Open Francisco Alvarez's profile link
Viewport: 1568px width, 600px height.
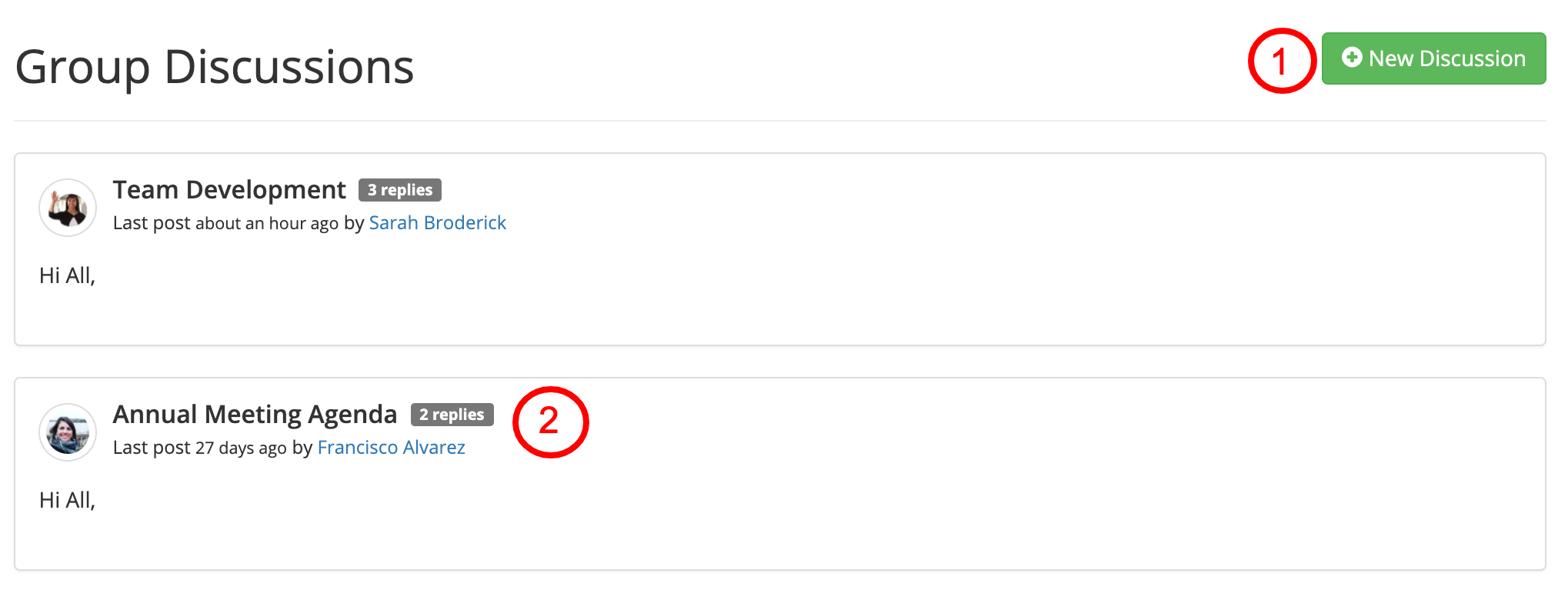[x=392, y=448]
